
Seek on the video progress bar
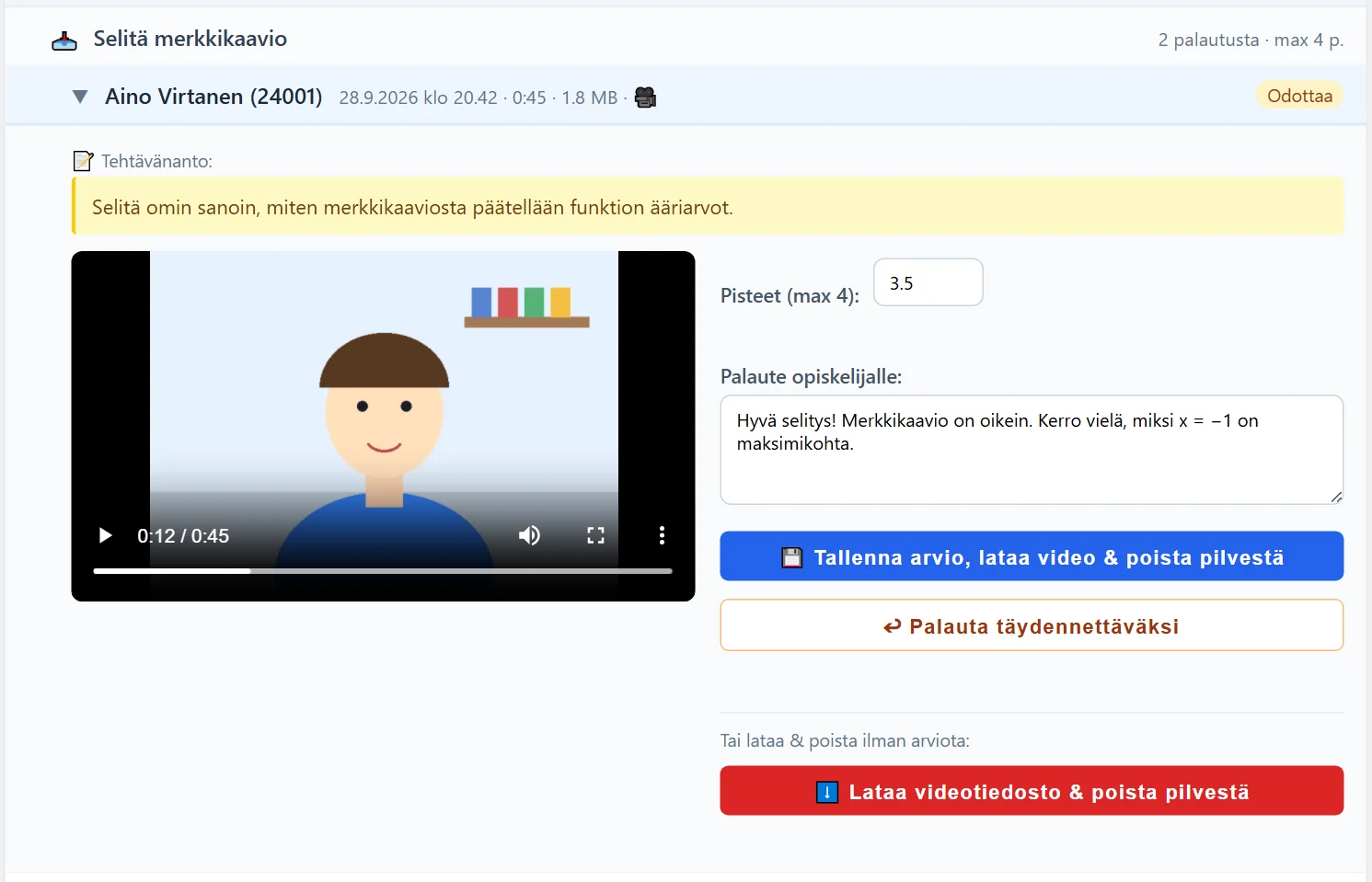tap(383, 571)
